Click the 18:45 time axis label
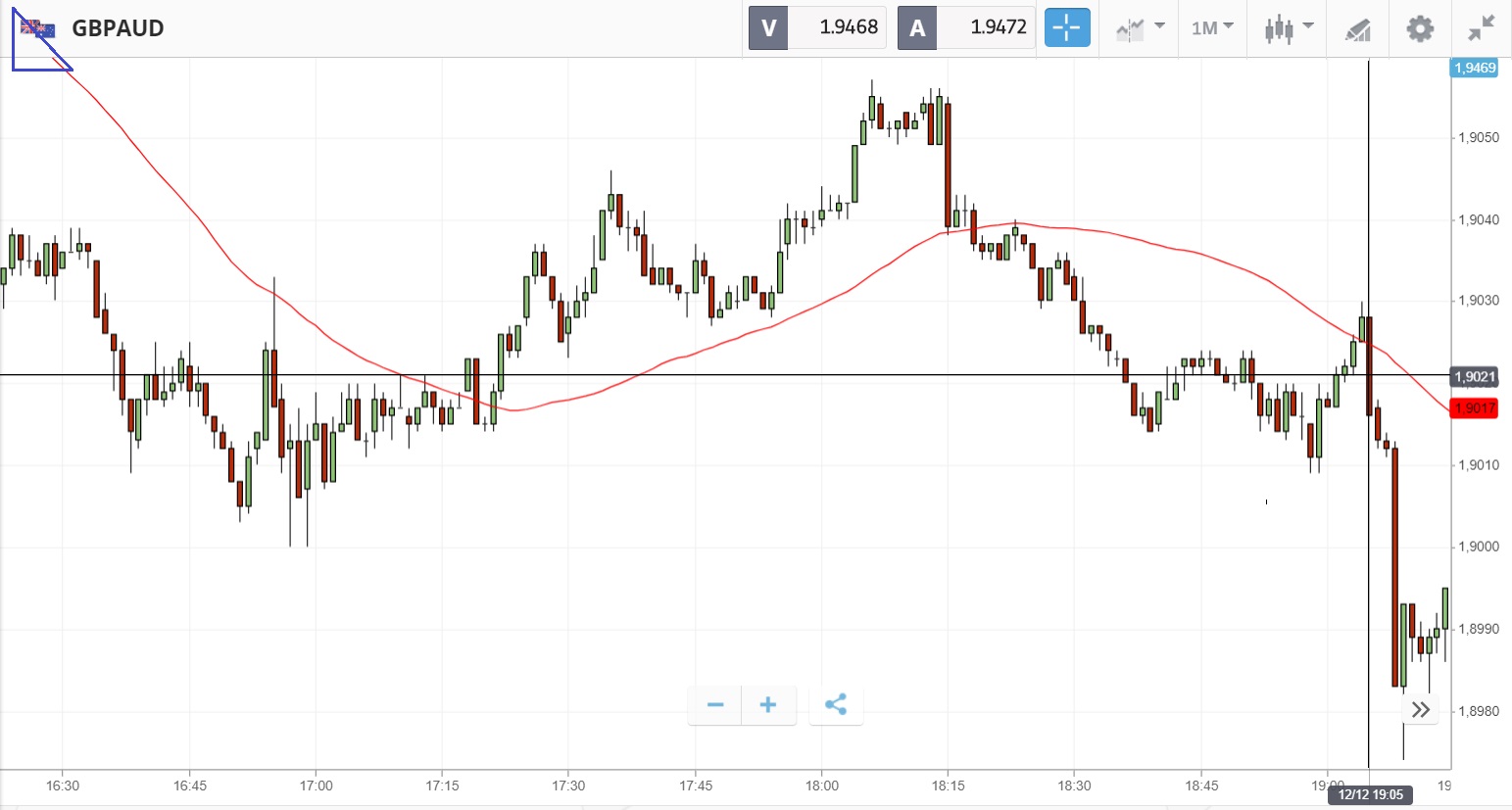This screenshot has height=810, width=1512. [x=1201, y=786]
